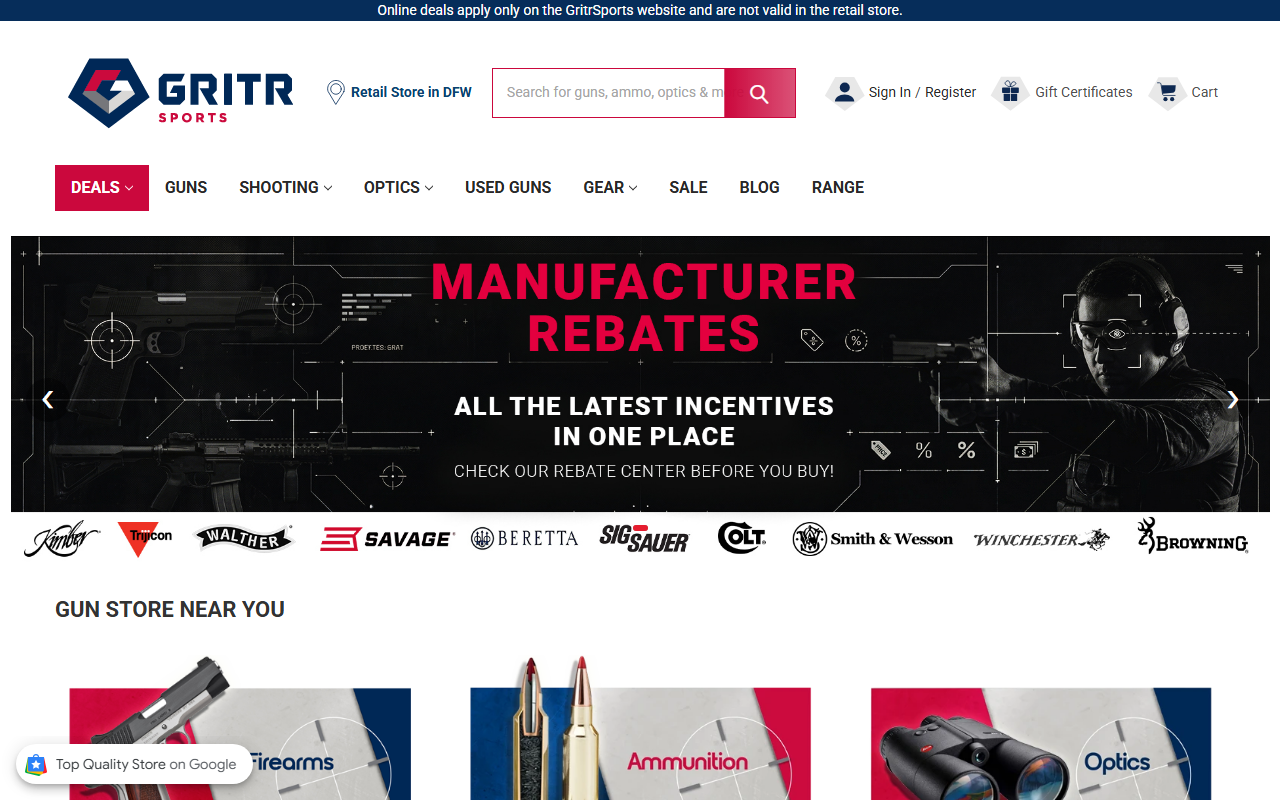The width and height of the screenshot is (1280, 800).
Task: Click the search input field
Action: (x=609, y=93)
